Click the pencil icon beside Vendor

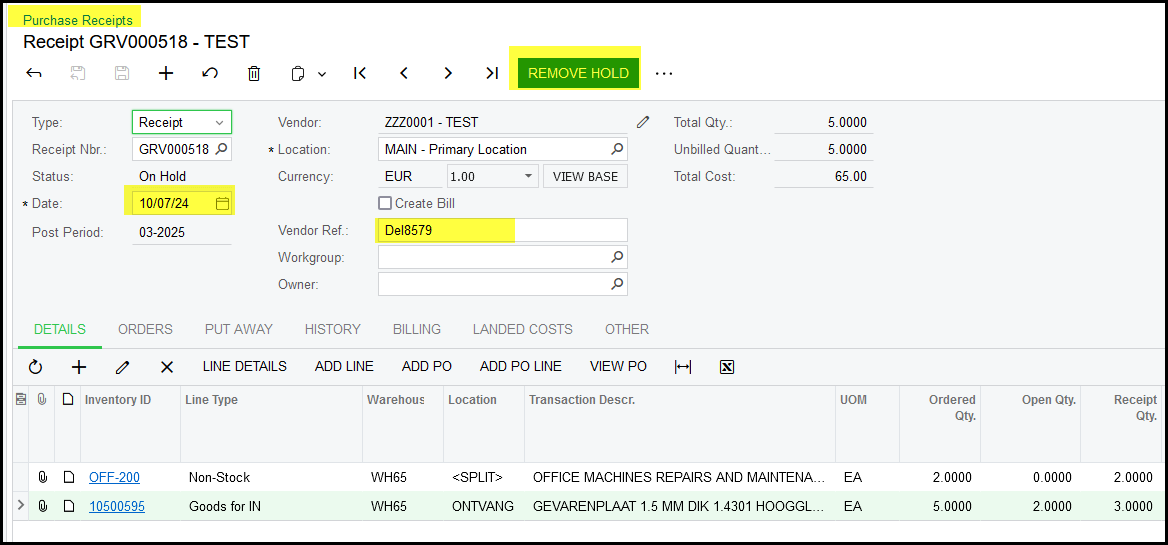(x=643, y=122)
